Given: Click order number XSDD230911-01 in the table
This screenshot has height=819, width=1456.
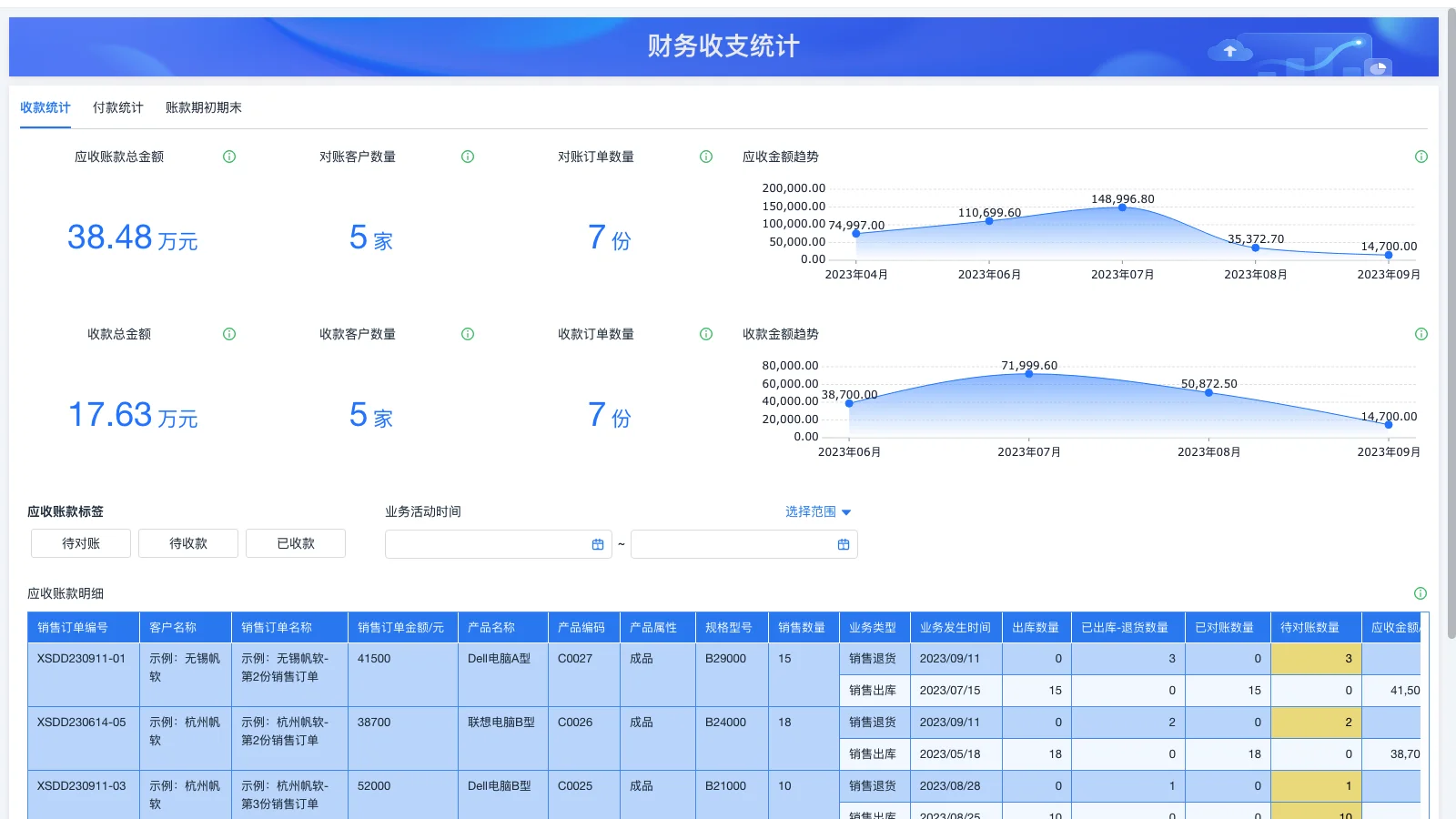Looking at the screenshot, I should coord(83,658).
